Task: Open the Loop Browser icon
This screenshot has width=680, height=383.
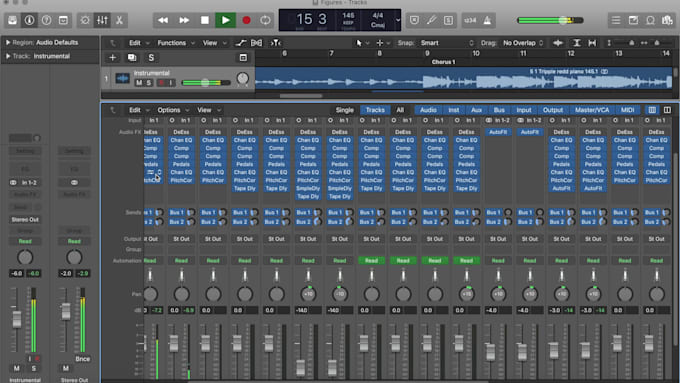Action: (651, 20)
